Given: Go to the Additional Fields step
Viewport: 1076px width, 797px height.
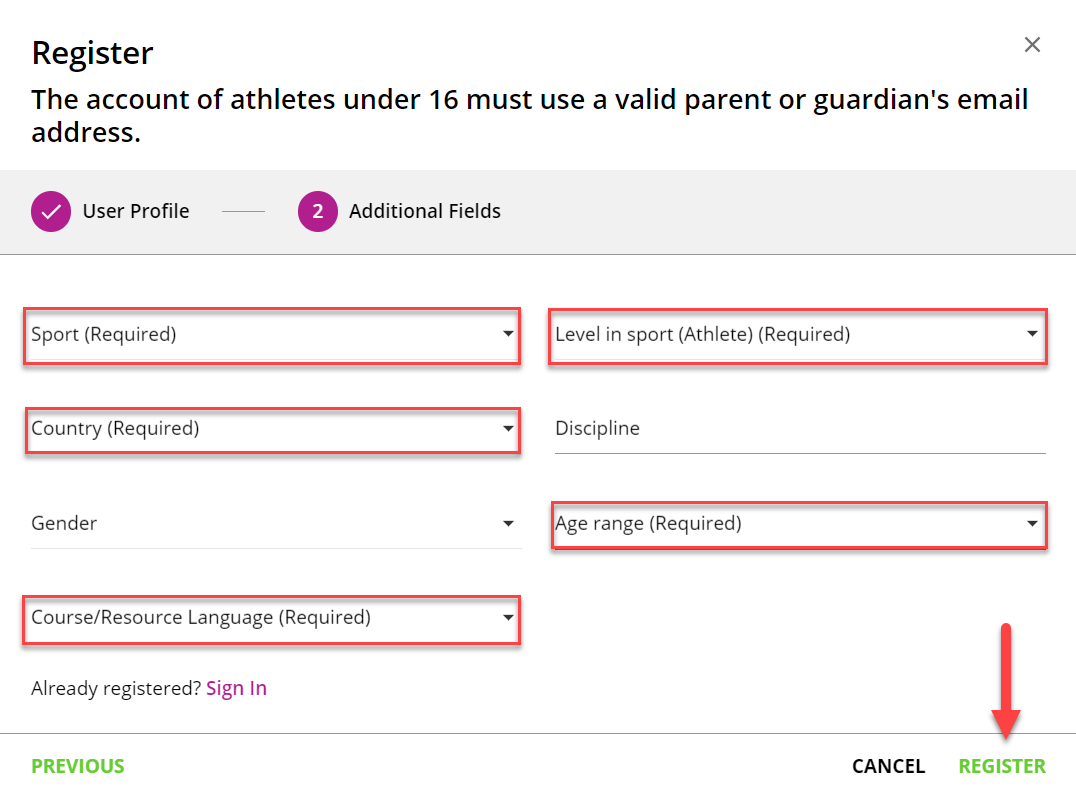Looking at the screenshot, I should 425,211.
